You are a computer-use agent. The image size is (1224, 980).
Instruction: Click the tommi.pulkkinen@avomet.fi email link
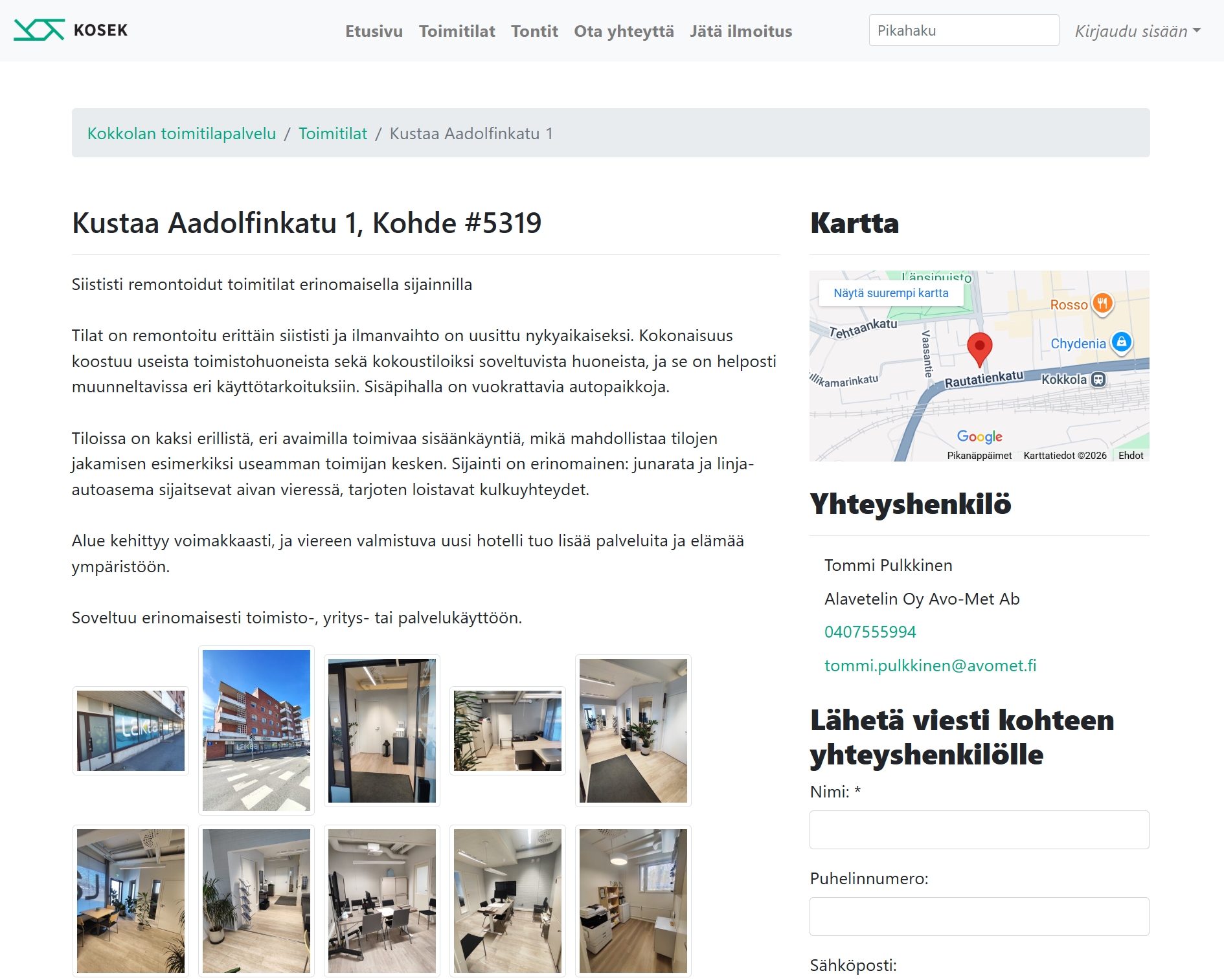tap(930, 665)
